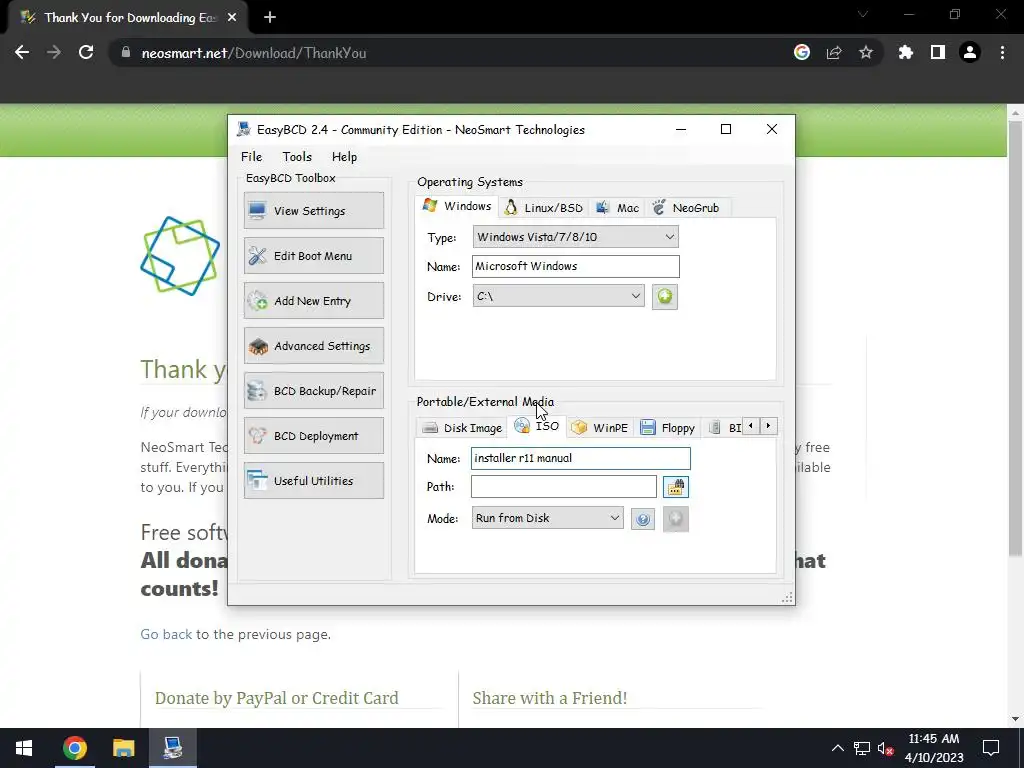Click the EasyBCD title bar app icon
Viewport: 1024px width, 768px height.
click(x=244, y=129)
